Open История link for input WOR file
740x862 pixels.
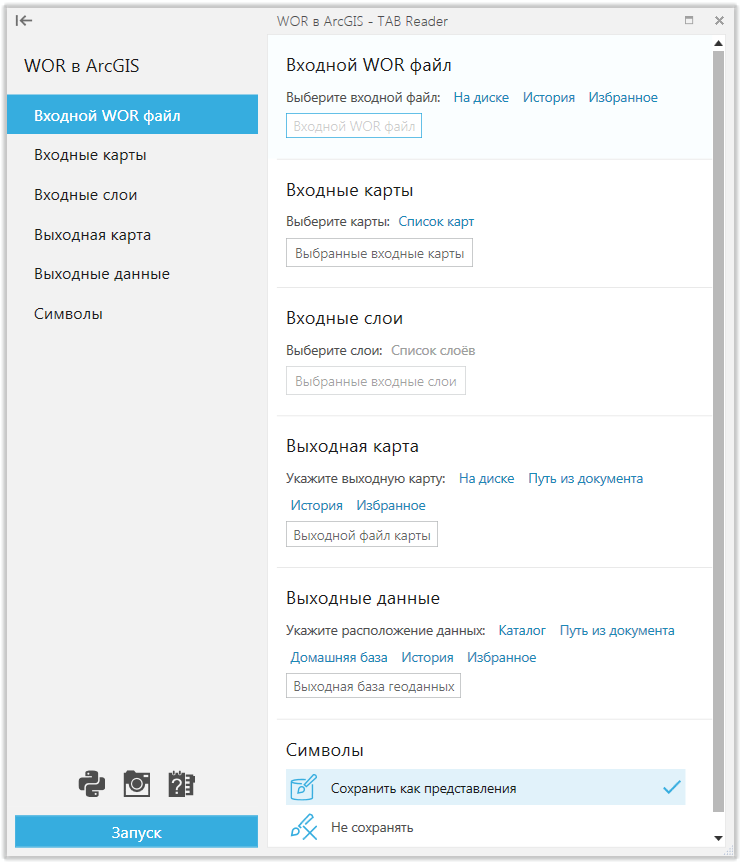(x=549, y=98)
